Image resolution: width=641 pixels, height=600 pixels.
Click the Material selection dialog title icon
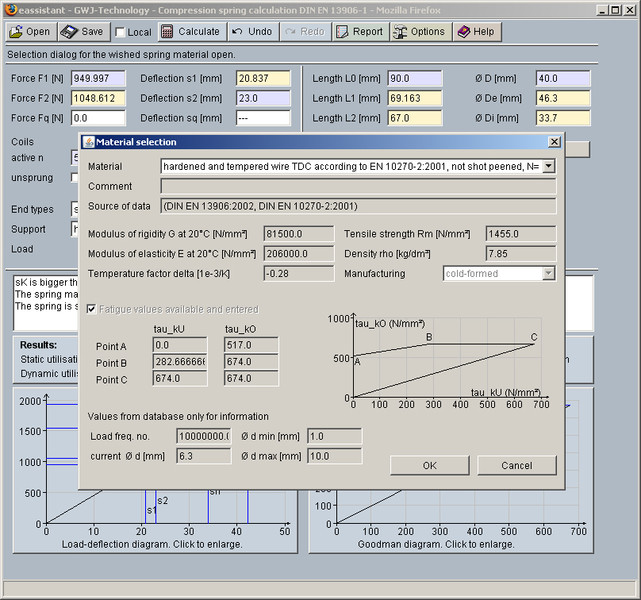[88, 142]
